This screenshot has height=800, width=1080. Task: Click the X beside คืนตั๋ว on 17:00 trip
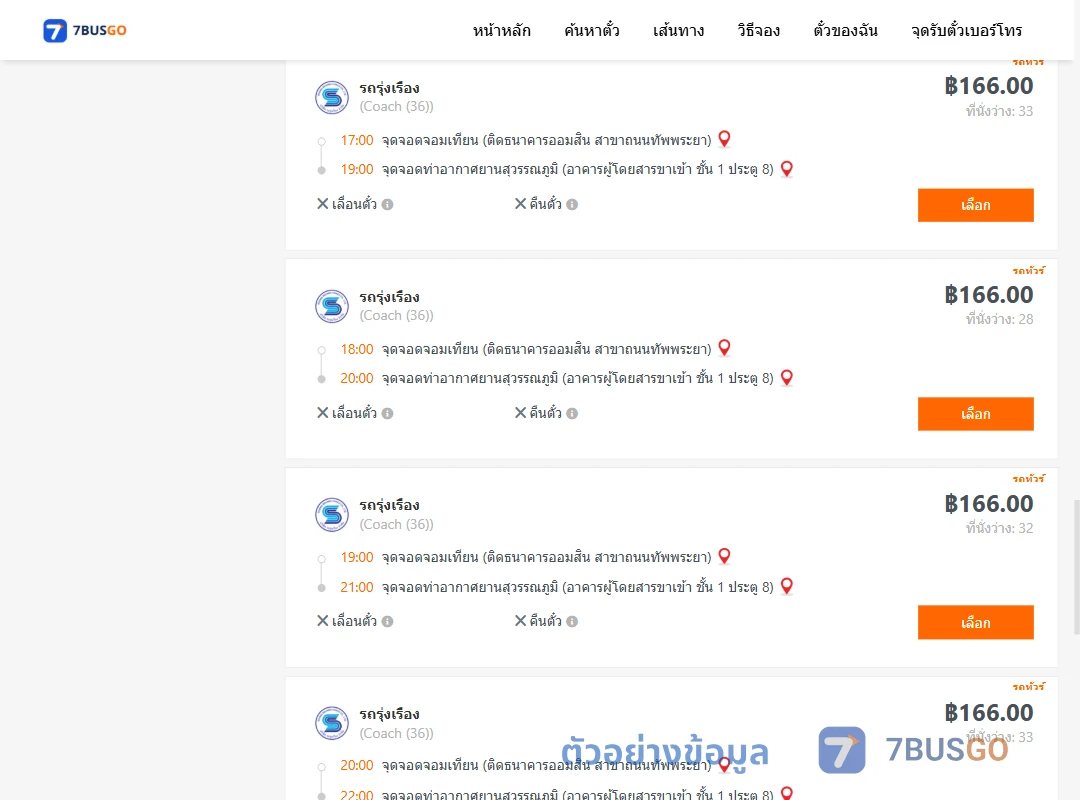tap(521, 204)
